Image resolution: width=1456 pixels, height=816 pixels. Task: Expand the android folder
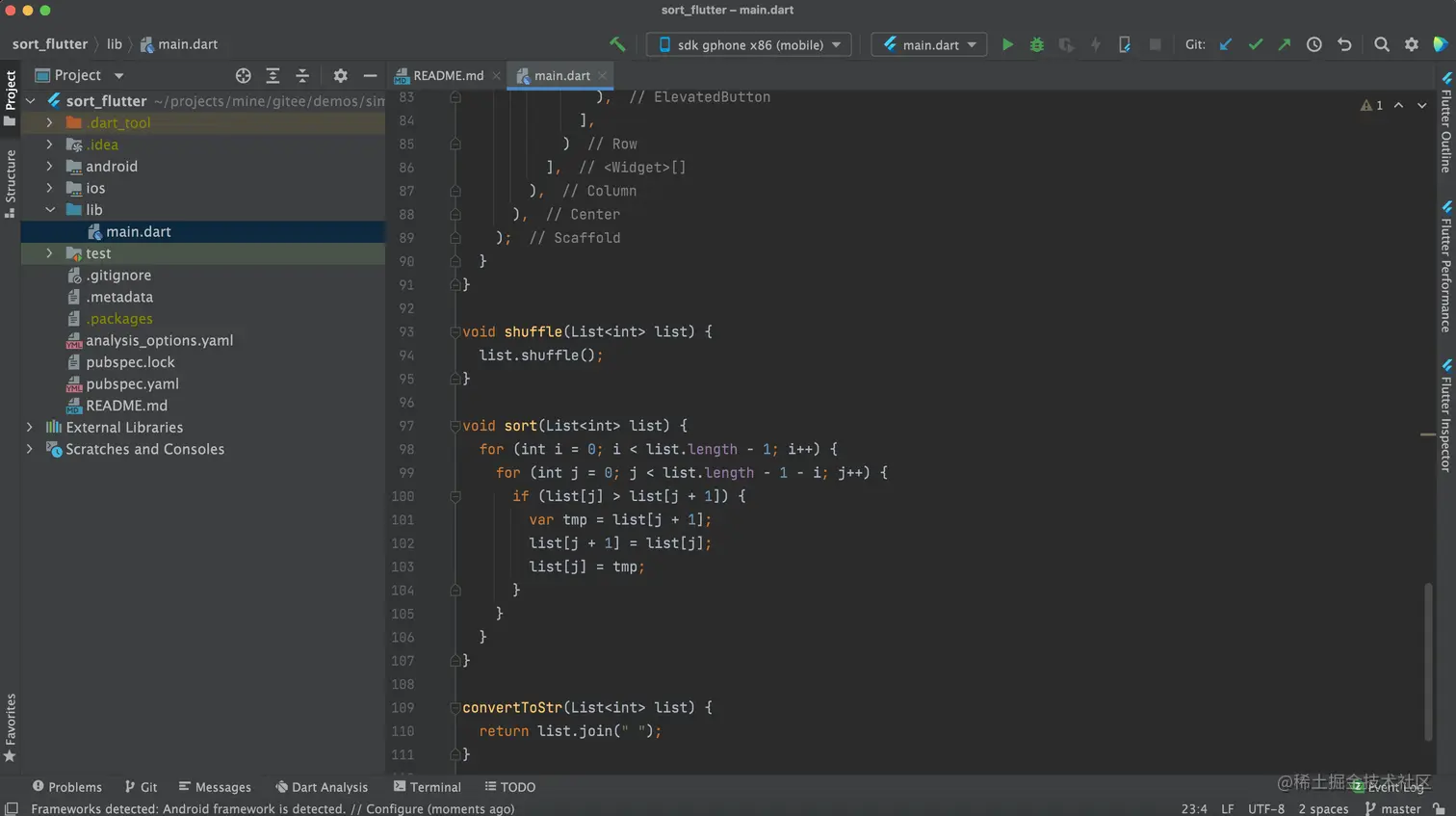[x=50, y=166]
